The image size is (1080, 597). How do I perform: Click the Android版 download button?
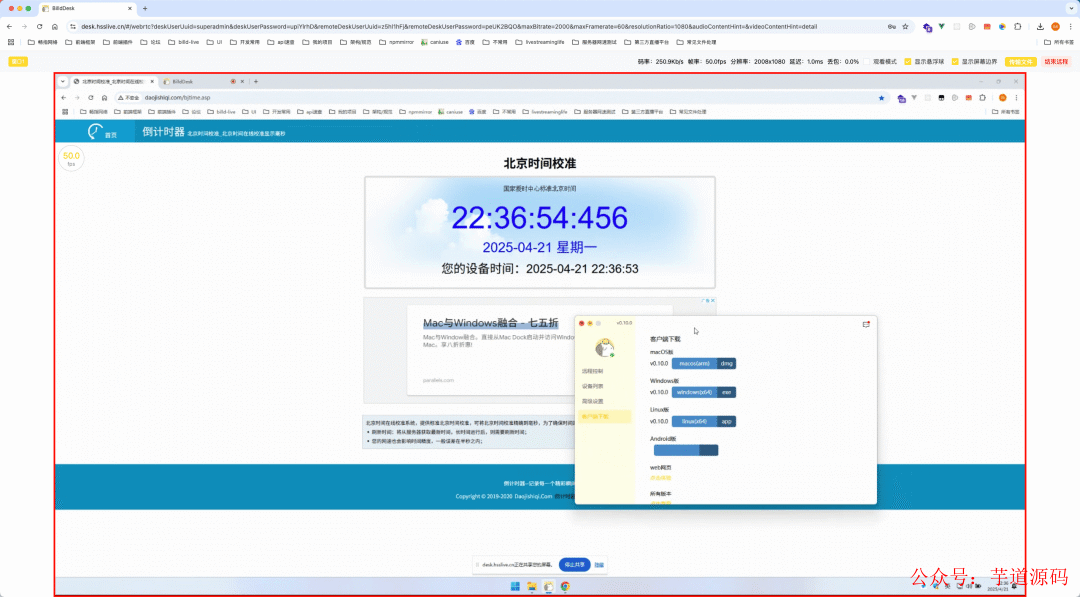tap(686, 450)
